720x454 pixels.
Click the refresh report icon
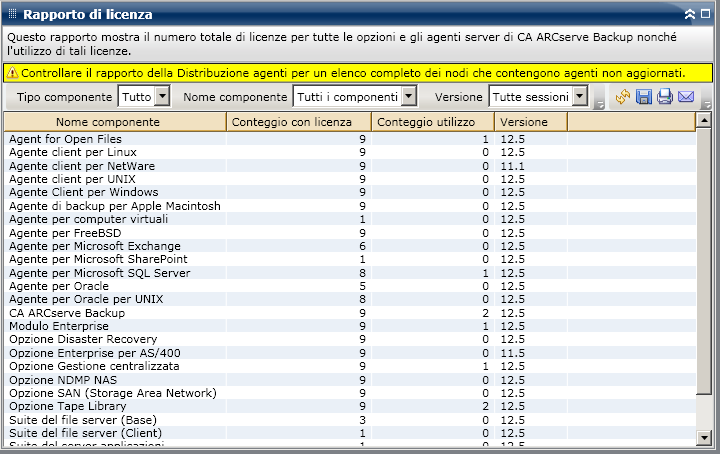point(623,97)
